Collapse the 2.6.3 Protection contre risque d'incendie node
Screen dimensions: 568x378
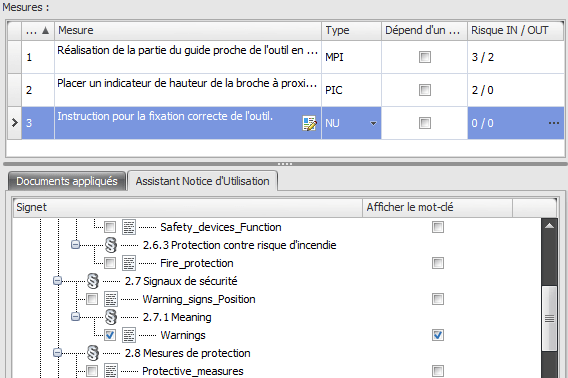[x=75, y=245]
